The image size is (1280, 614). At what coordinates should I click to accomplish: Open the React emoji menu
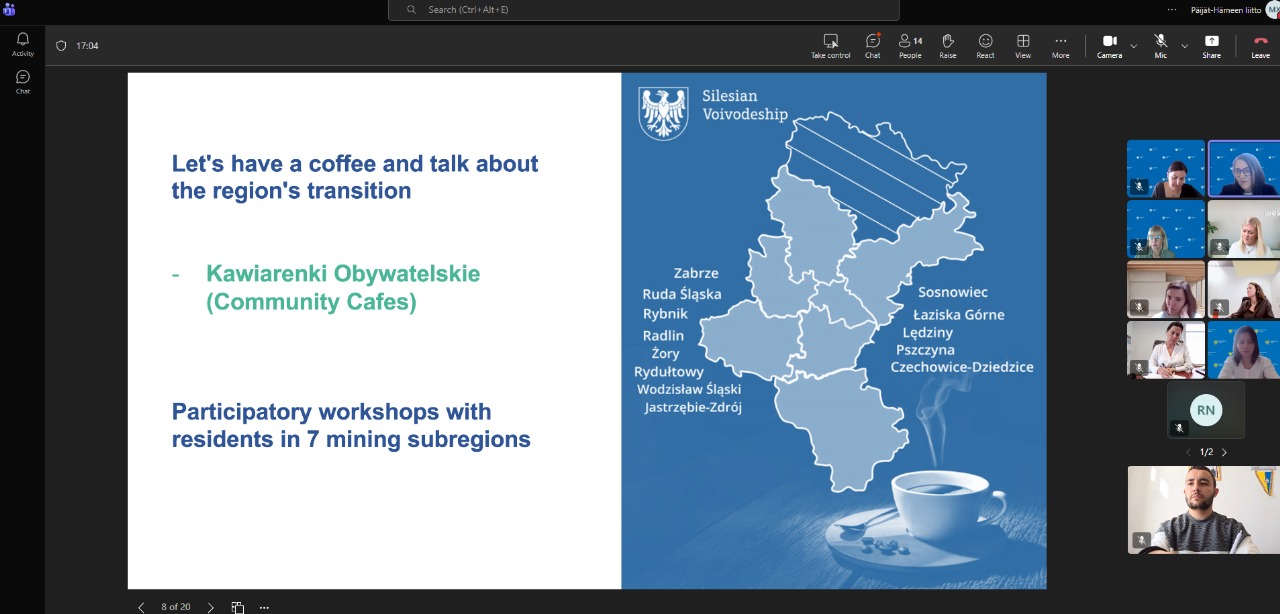[x=985, y=45]
